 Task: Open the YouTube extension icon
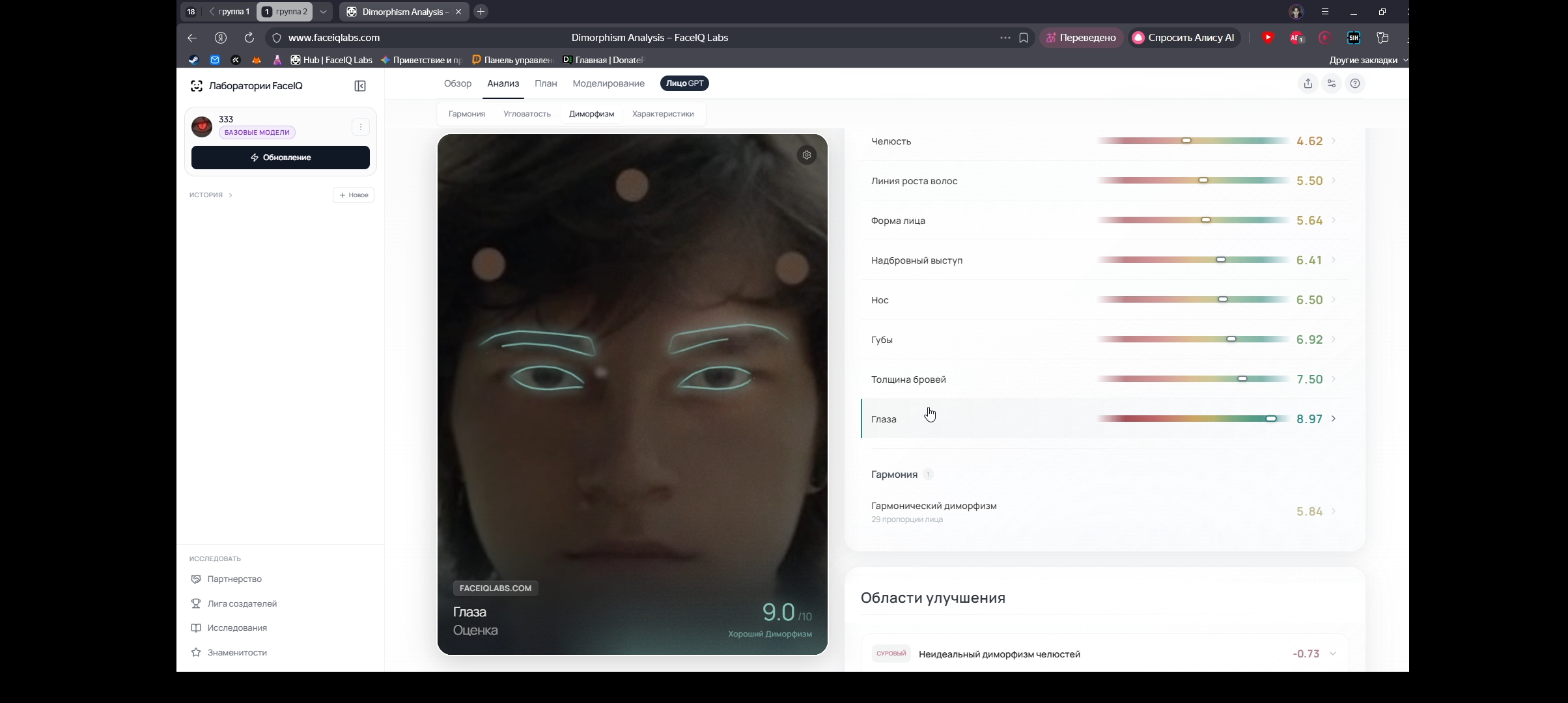1268,38
